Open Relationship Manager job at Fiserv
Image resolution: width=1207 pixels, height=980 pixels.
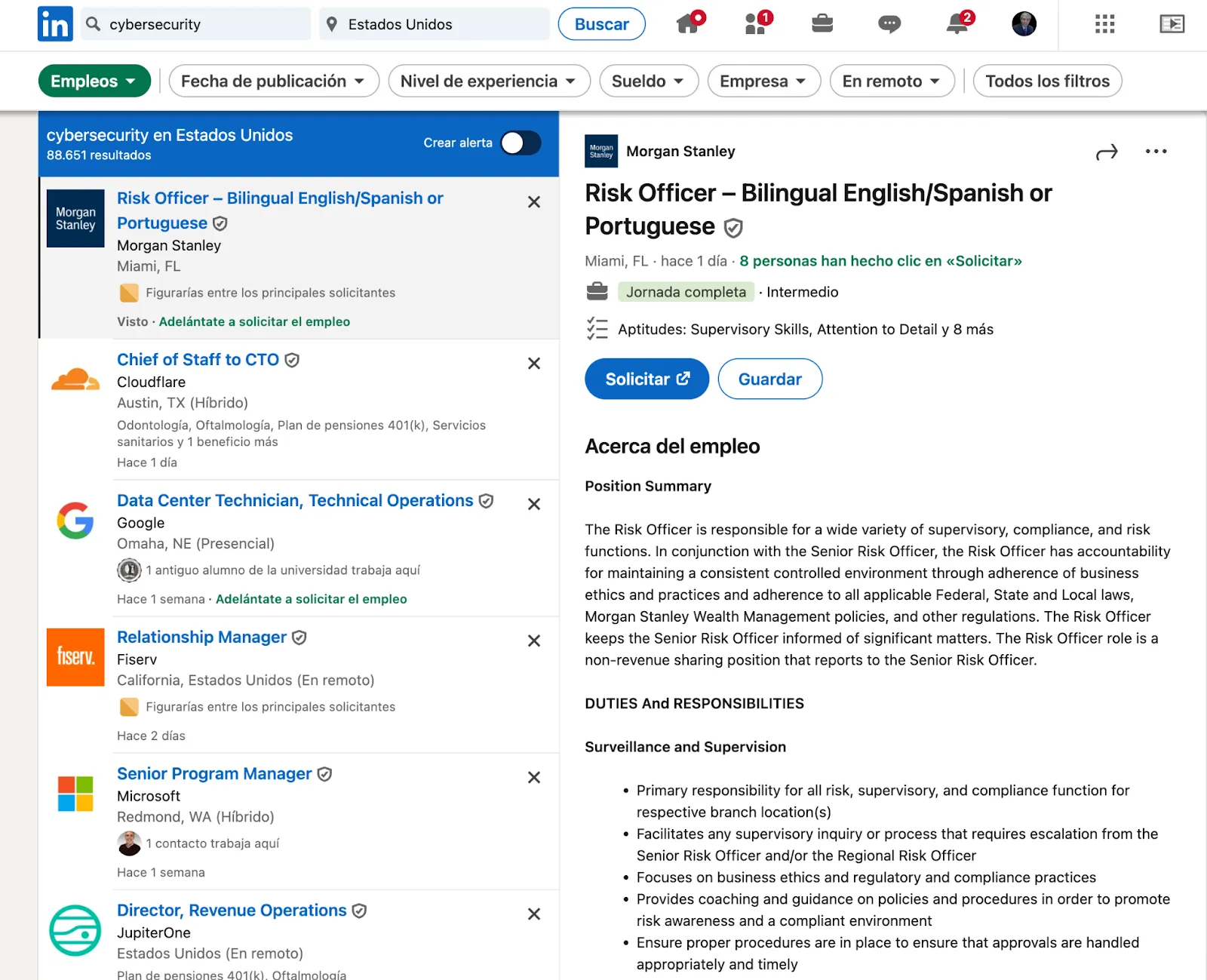(201, 637)
